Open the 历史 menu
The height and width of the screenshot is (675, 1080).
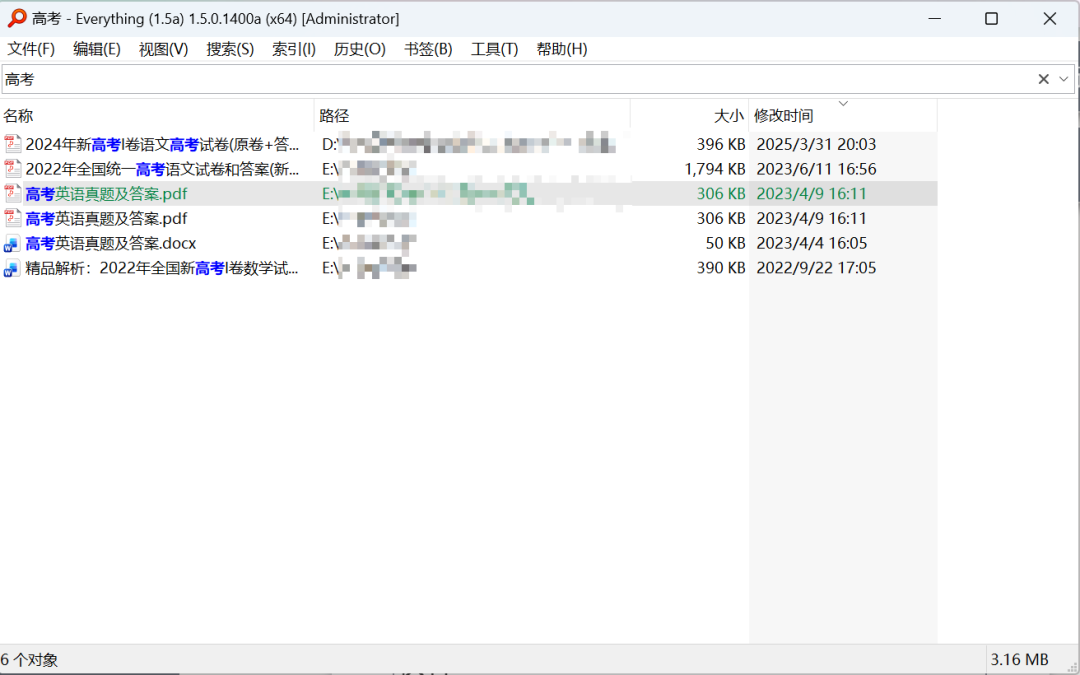pos(360,49)
